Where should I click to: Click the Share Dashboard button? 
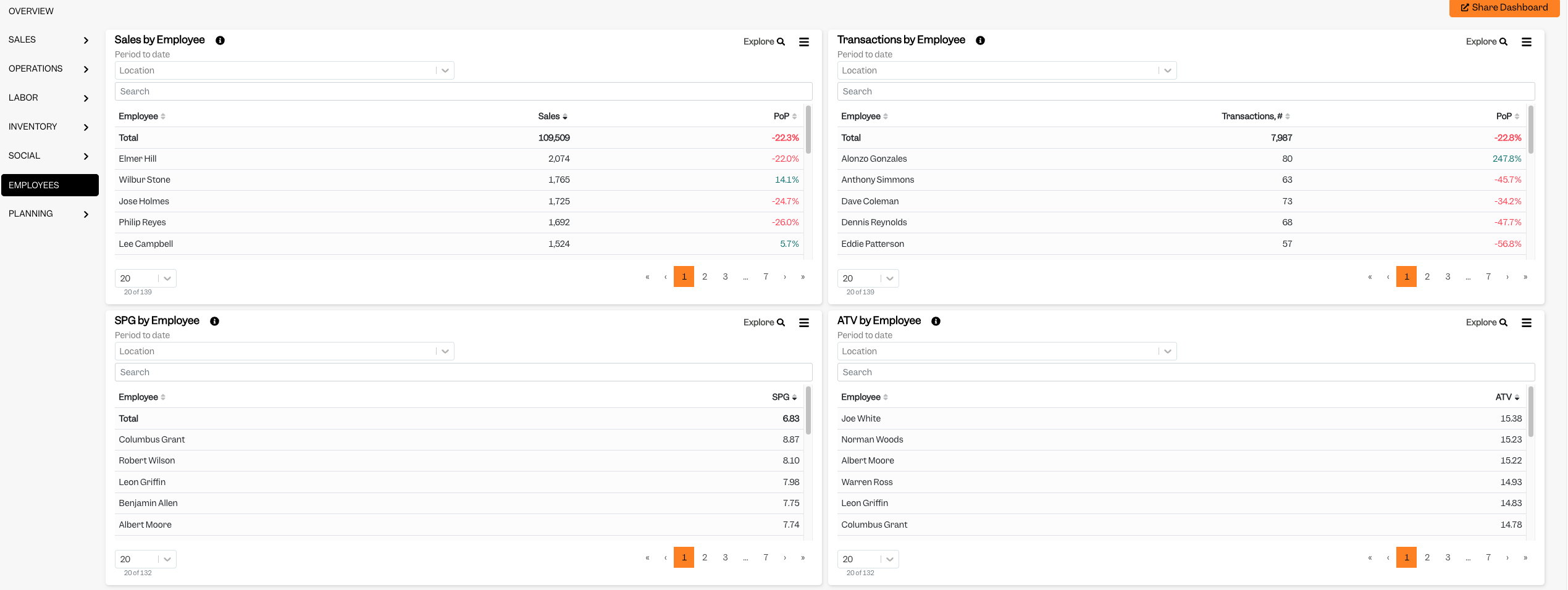pyautogui.click(x=1504, y=7)
